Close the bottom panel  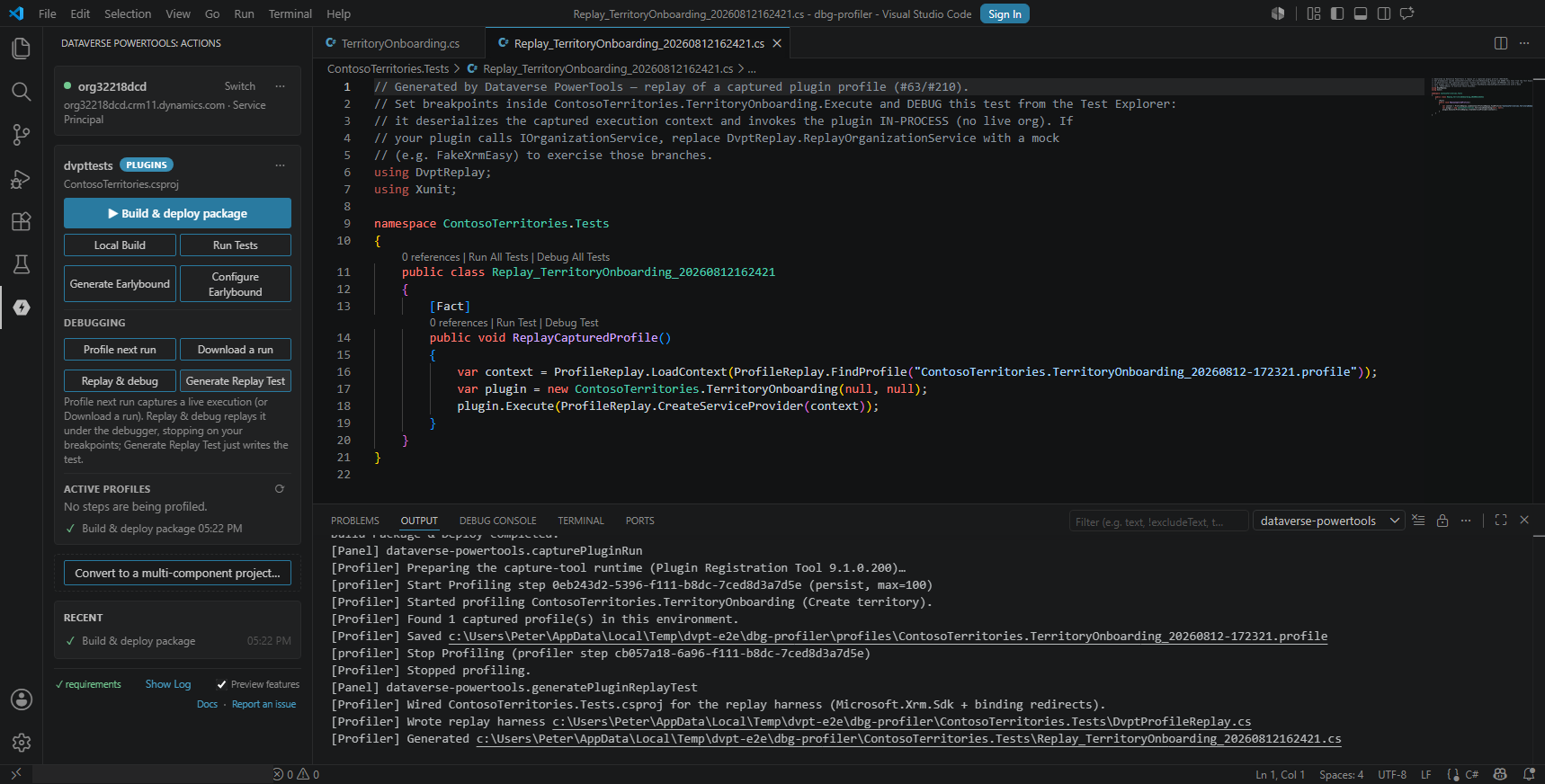1524,521
